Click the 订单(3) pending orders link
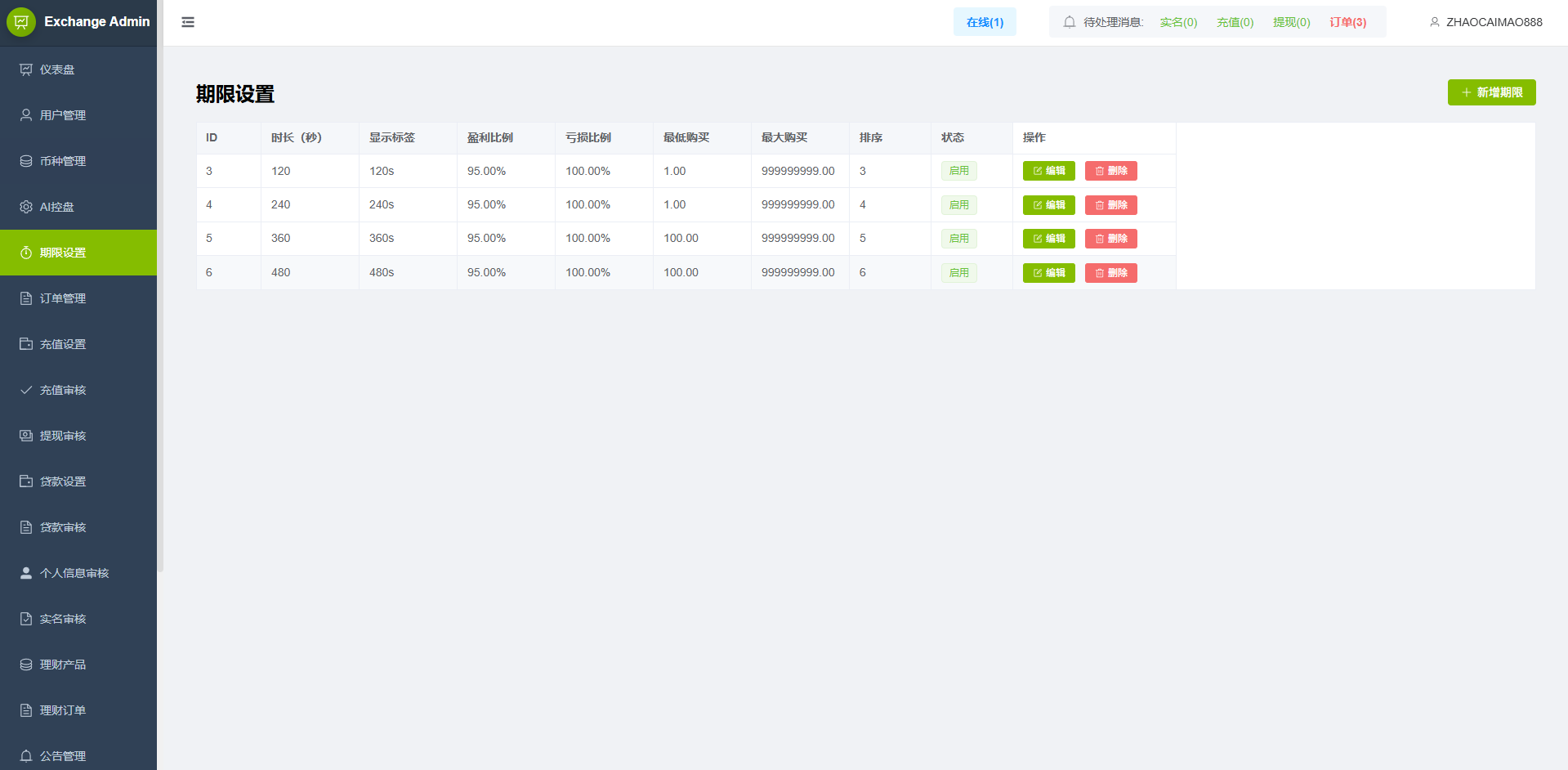The image size is (1568, 770). [x=1347, y=22]
